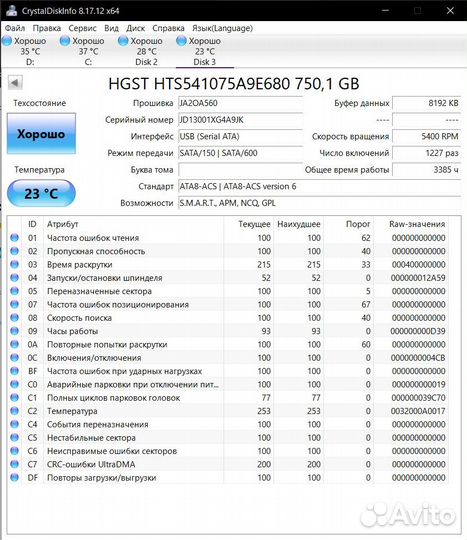The image size is (467, 540).
Task: Click the disk title HGST HTS541075A9E680
Action: click(234, 84)
